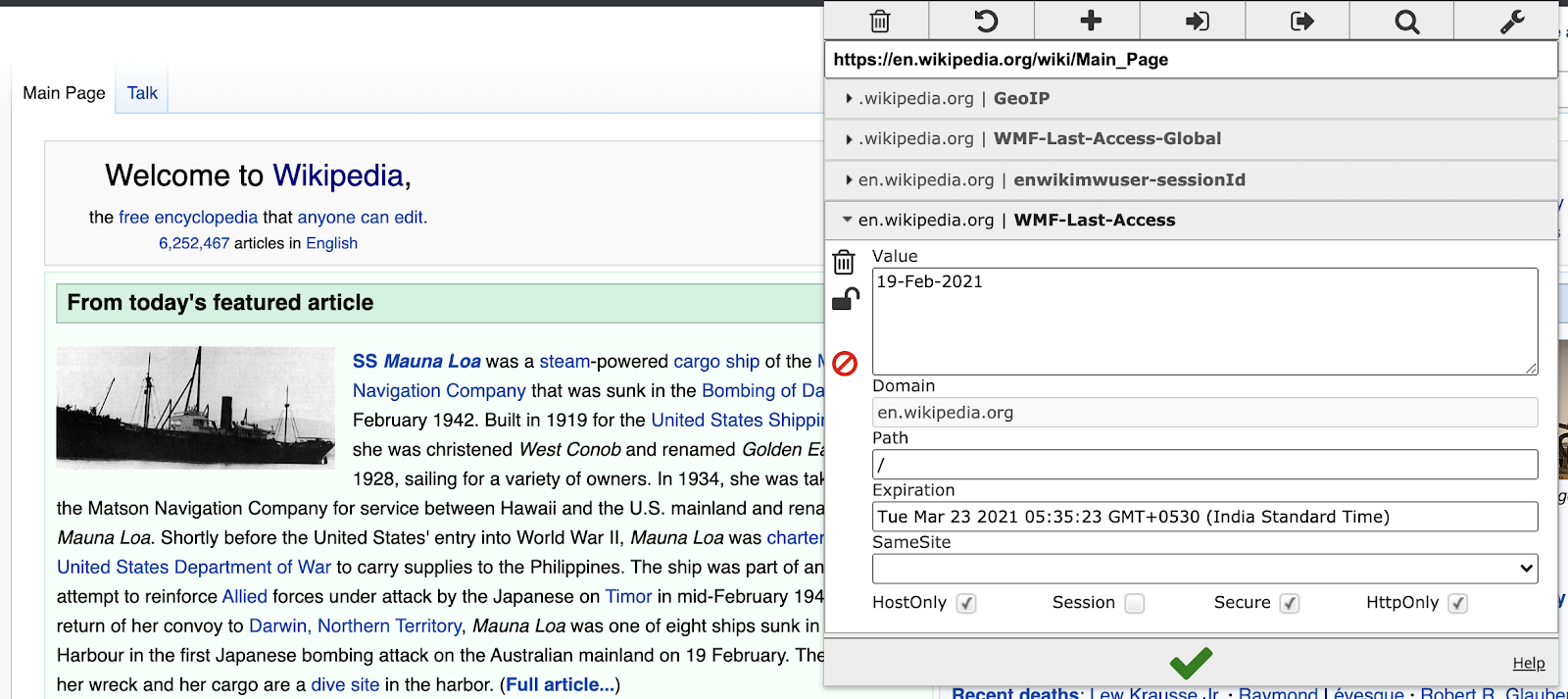Click the cookie URL field at top
1568x699 pixels.
[1191, 60]
